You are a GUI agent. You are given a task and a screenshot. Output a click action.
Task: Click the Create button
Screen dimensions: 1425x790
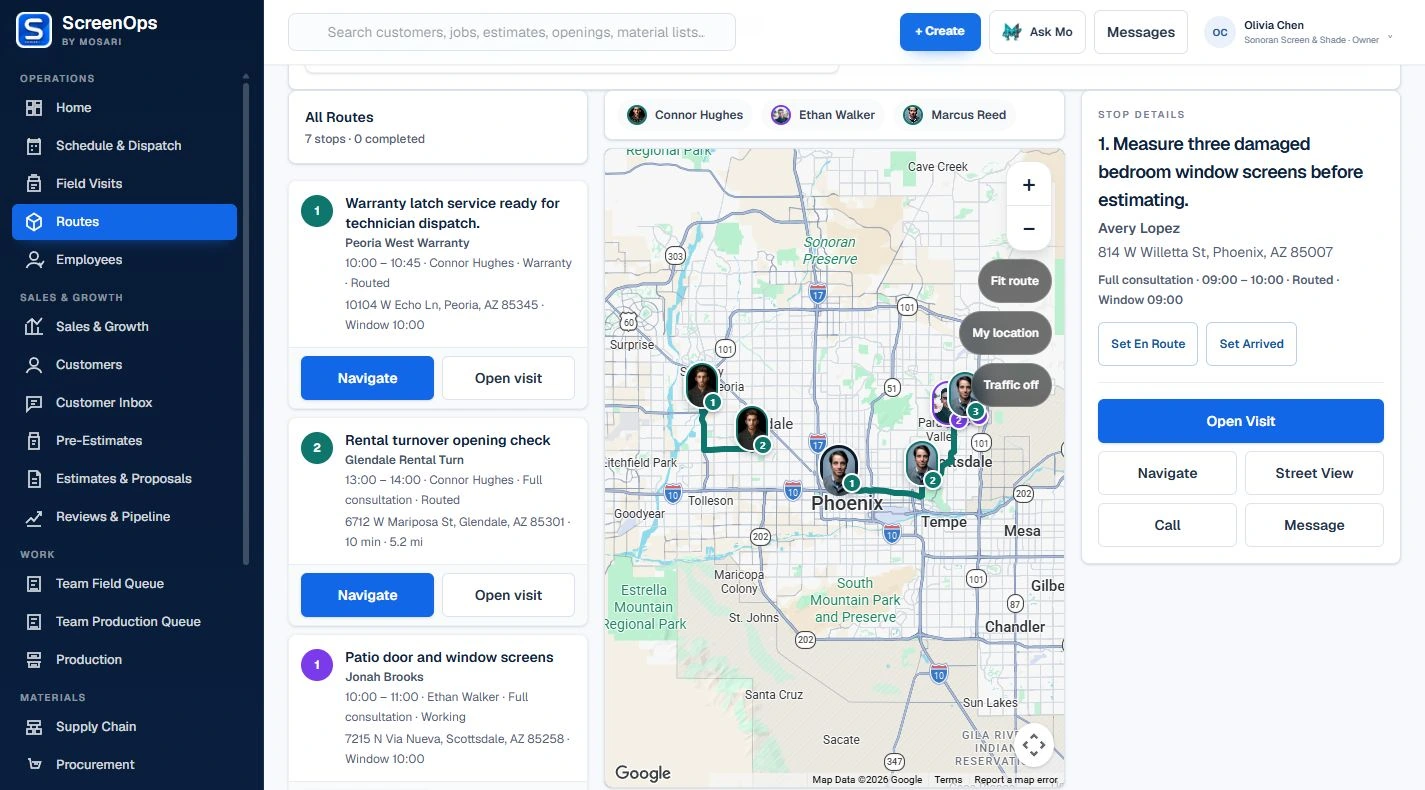click(x=940, y=31)
